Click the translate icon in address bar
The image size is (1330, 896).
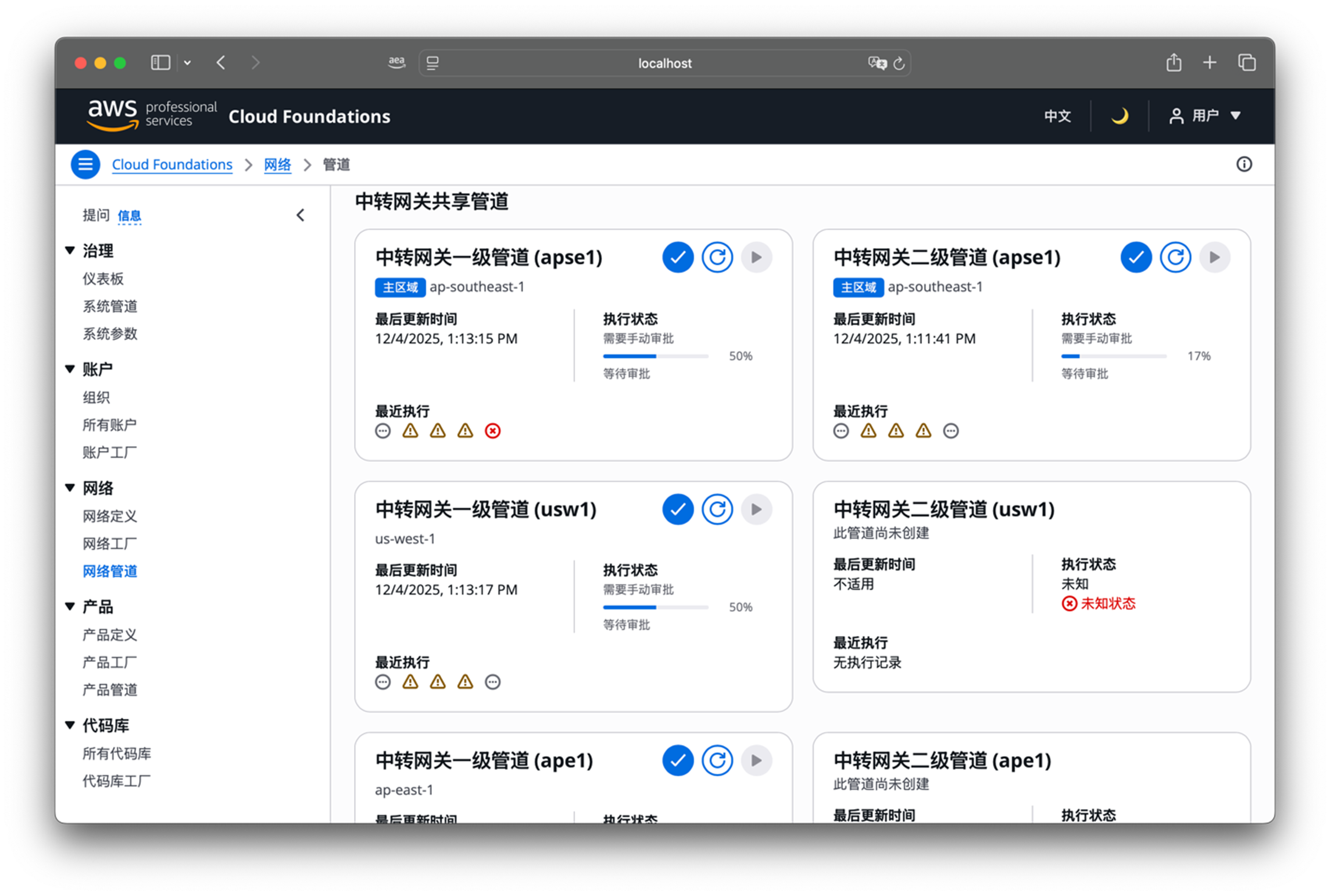coord(877,63)
